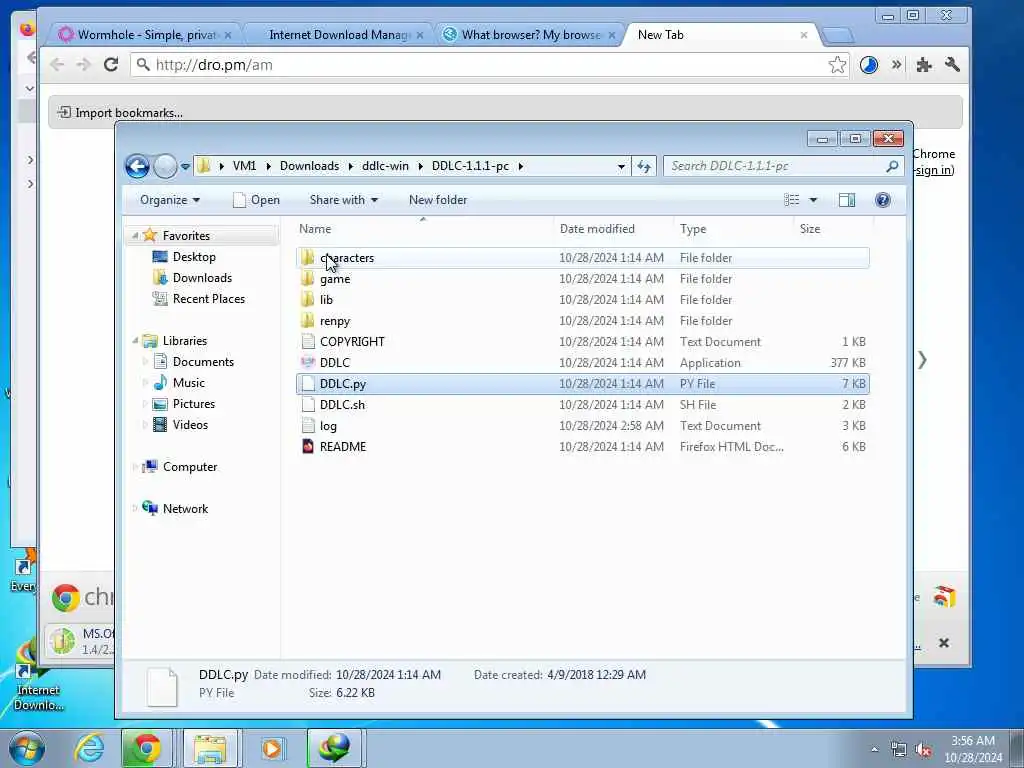The image size is (1024, 768).
Task: Show hidden system tray icons
Action: 874,749
